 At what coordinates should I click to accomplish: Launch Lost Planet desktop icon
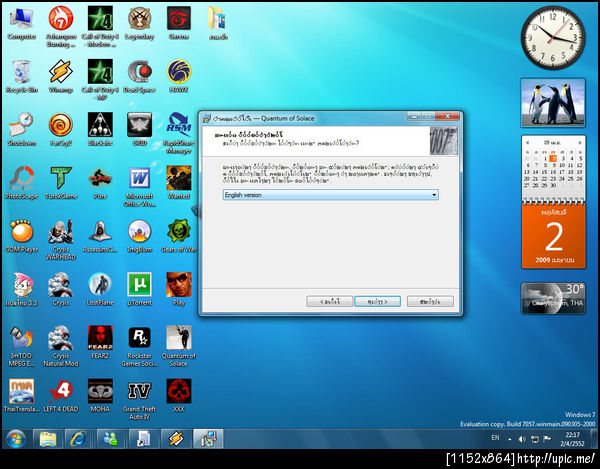(x=100, y=290)
